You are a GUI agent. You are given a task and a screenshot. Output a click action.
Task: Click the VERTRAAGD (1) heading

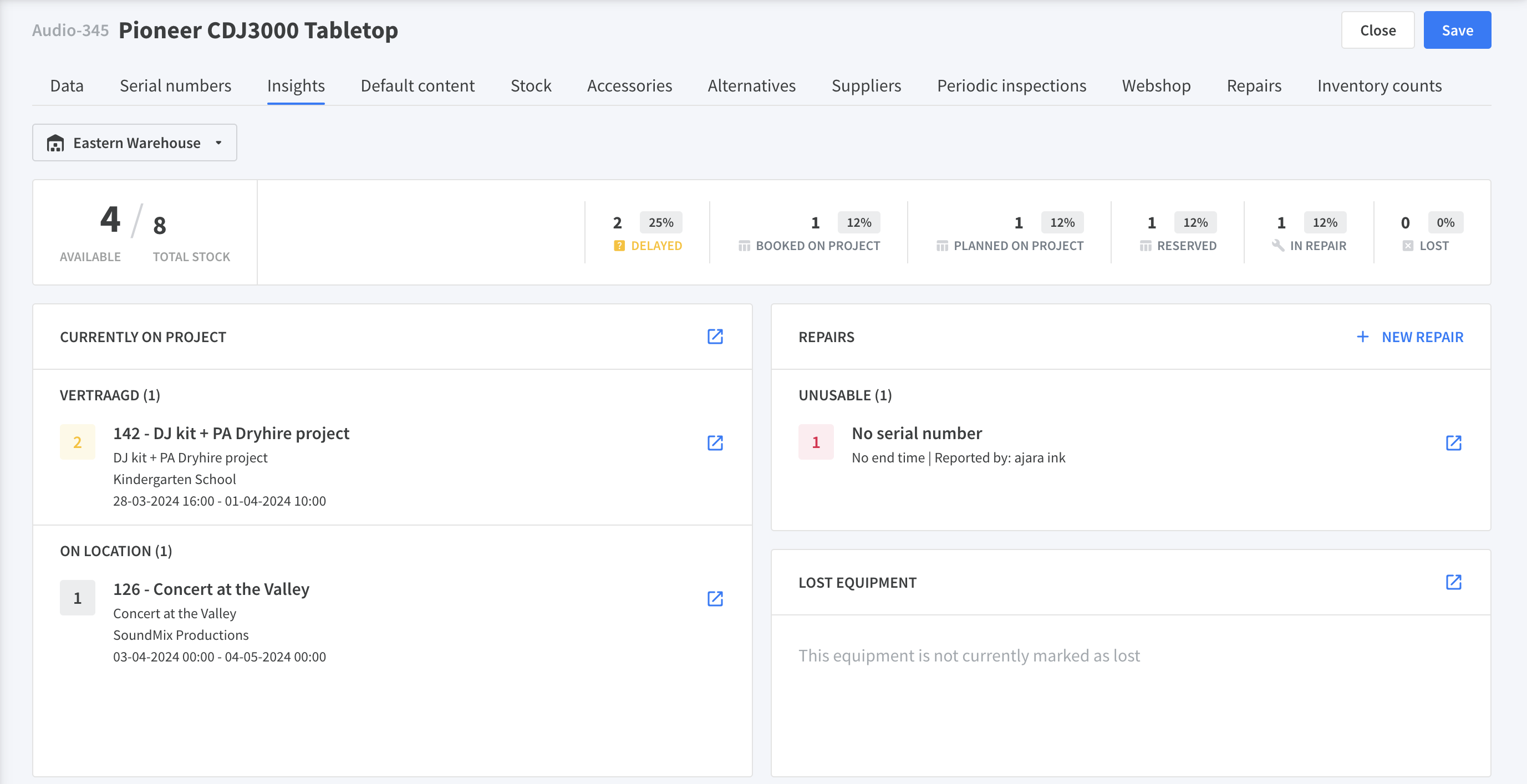(110, 395)
